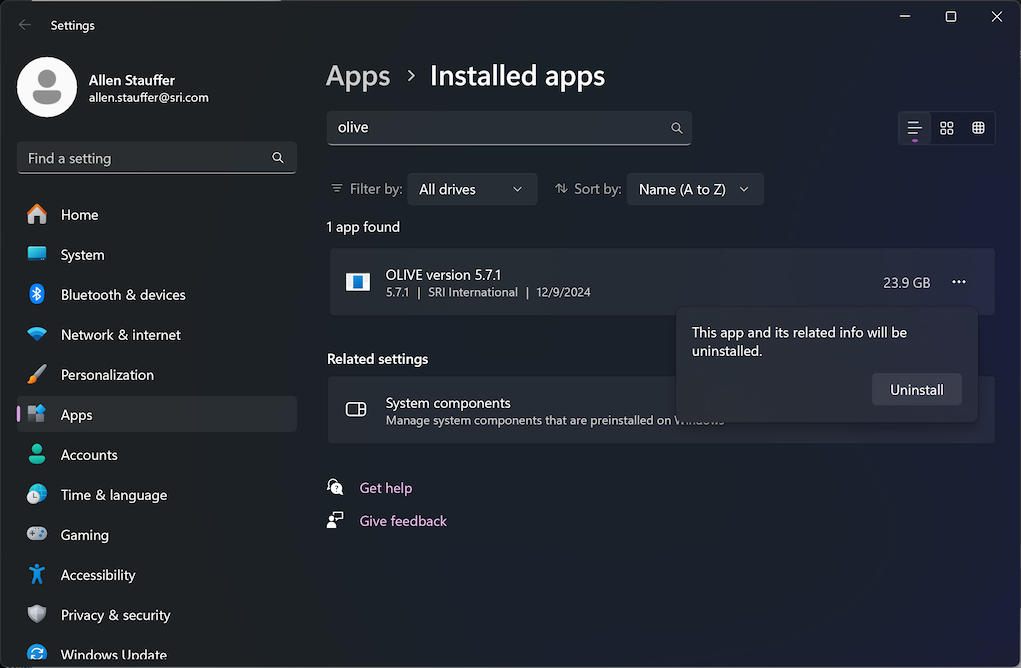Switch to compact list view
The width and height of the screenshot is (1021, 668).
coord(913,128)
